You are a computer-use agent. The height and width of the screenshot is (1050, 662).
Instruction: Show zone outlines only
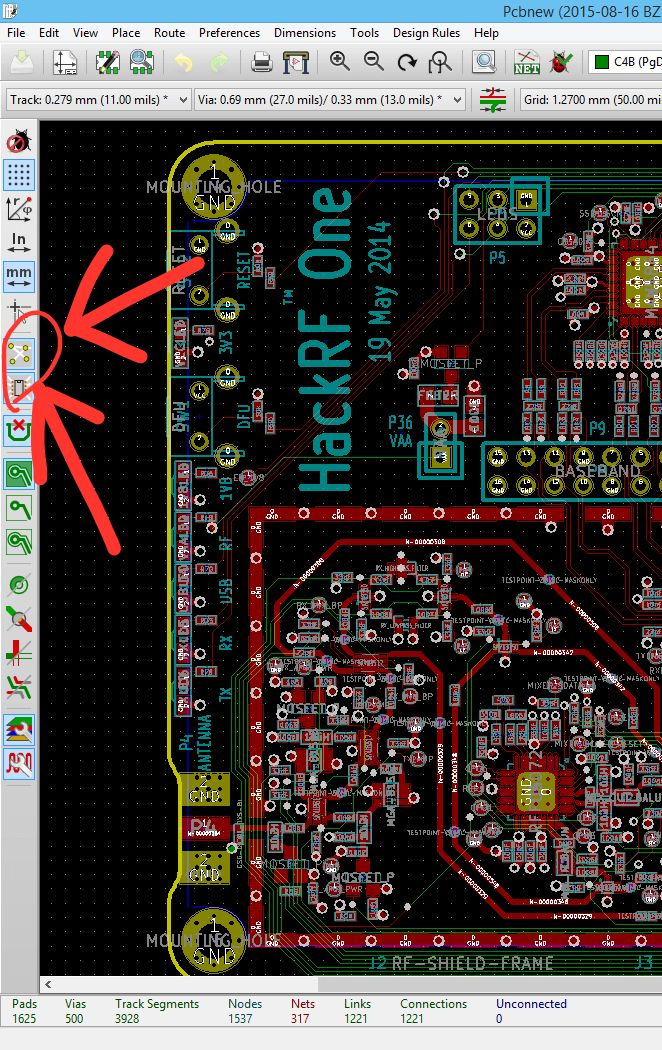coord(19,542)
